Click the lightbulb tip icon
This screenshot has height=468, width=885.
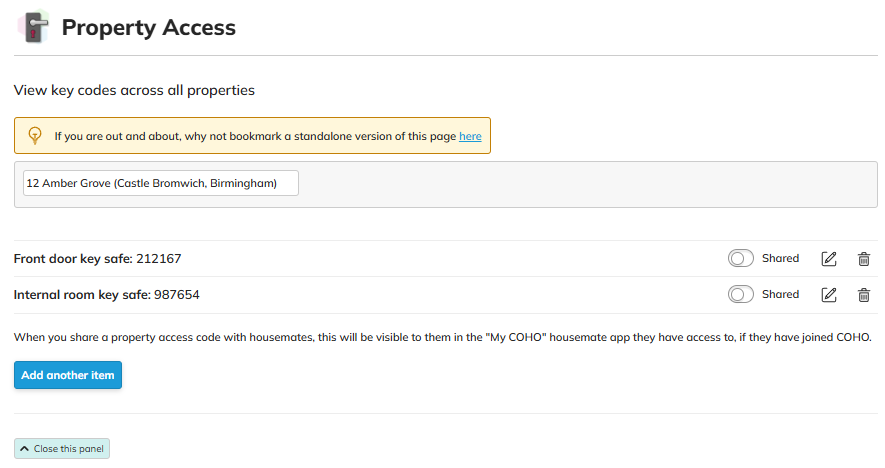point(35,135)
